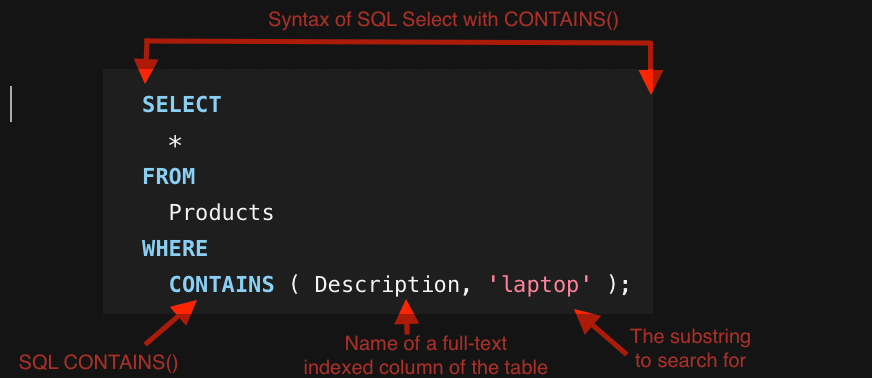Click the opening parenthesis after CONTAINS

coord(294,285)
